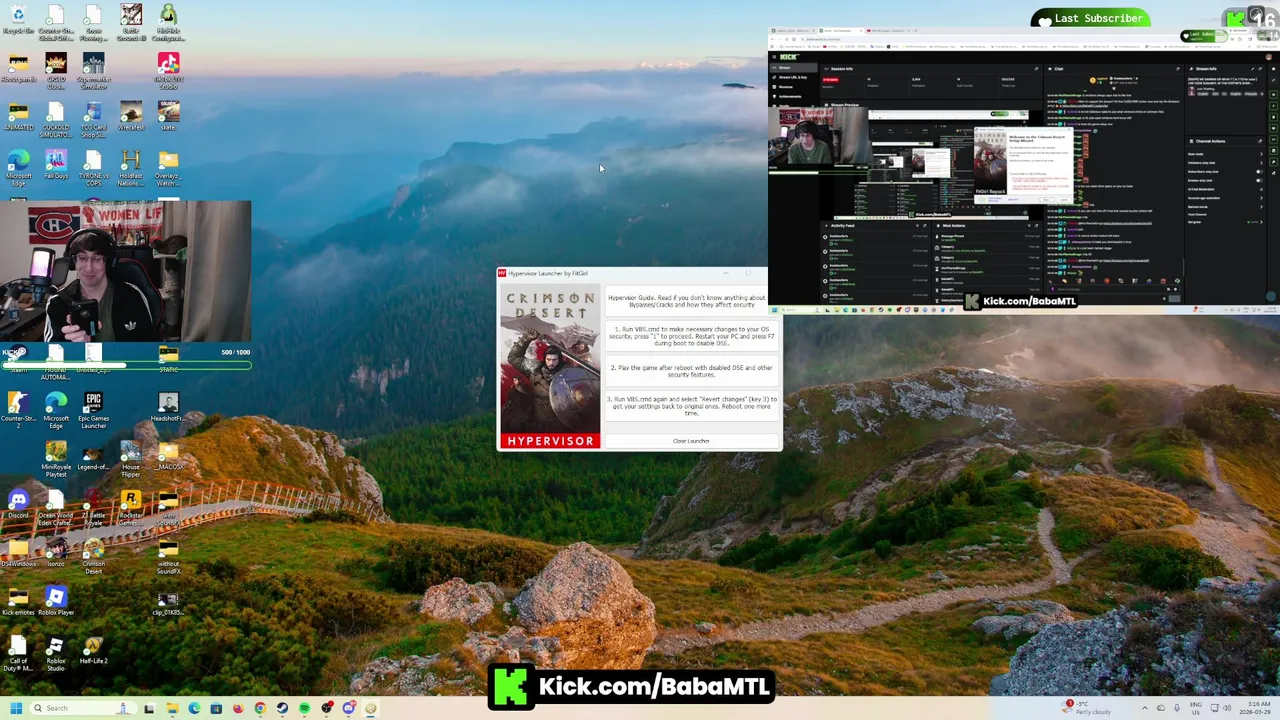Image resolution: width=1280 pixels, height=720 pixels.
Task: Open the Recycle Bin desktop icon
Action: click(x=18, y=20)
